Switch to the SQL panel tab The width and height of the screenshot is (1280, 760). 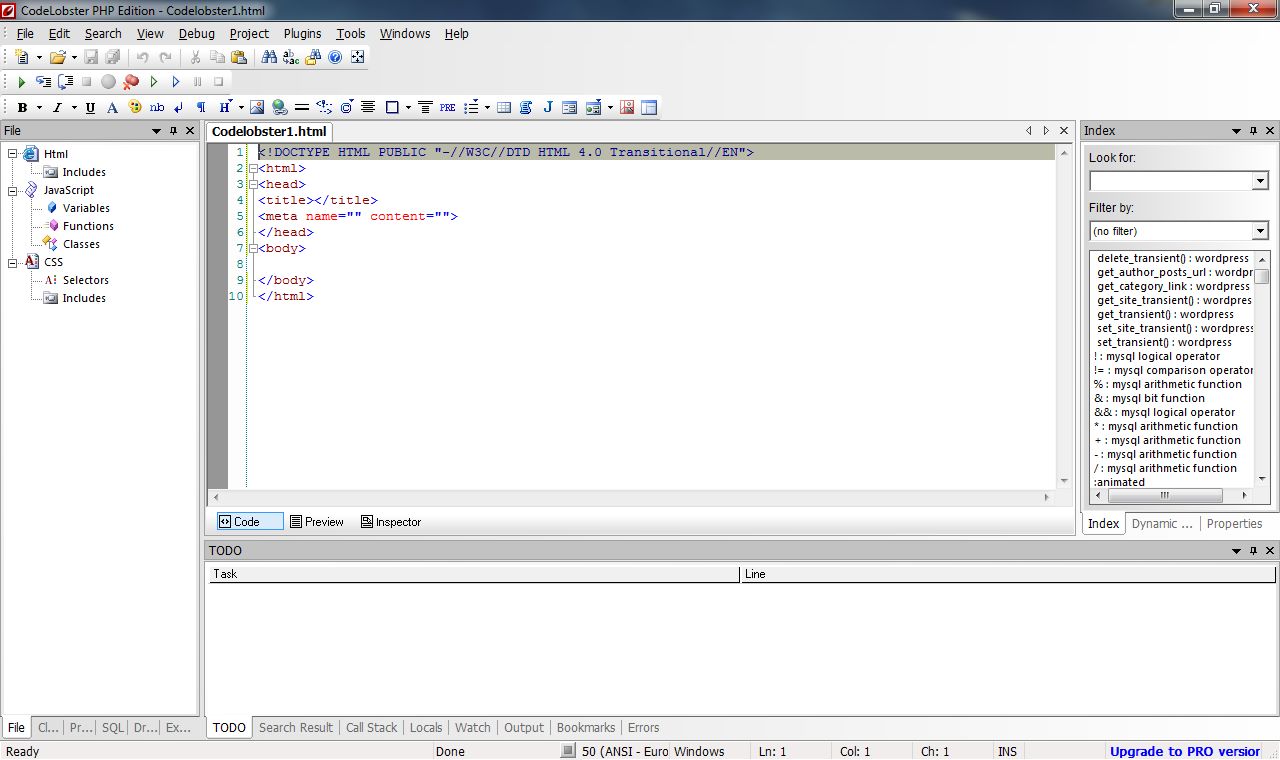coord(113,728)
